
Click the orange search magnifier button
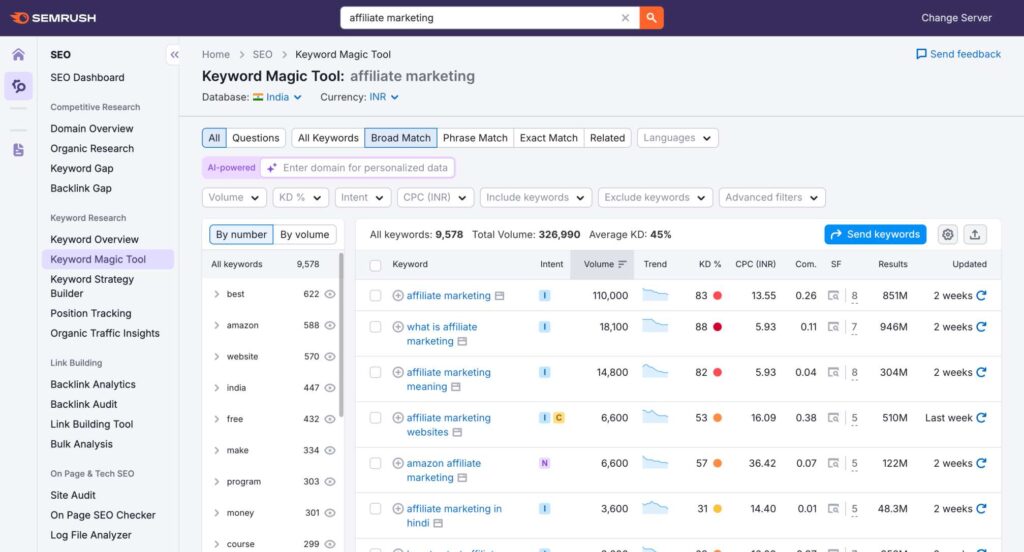(x=651, y=18)
